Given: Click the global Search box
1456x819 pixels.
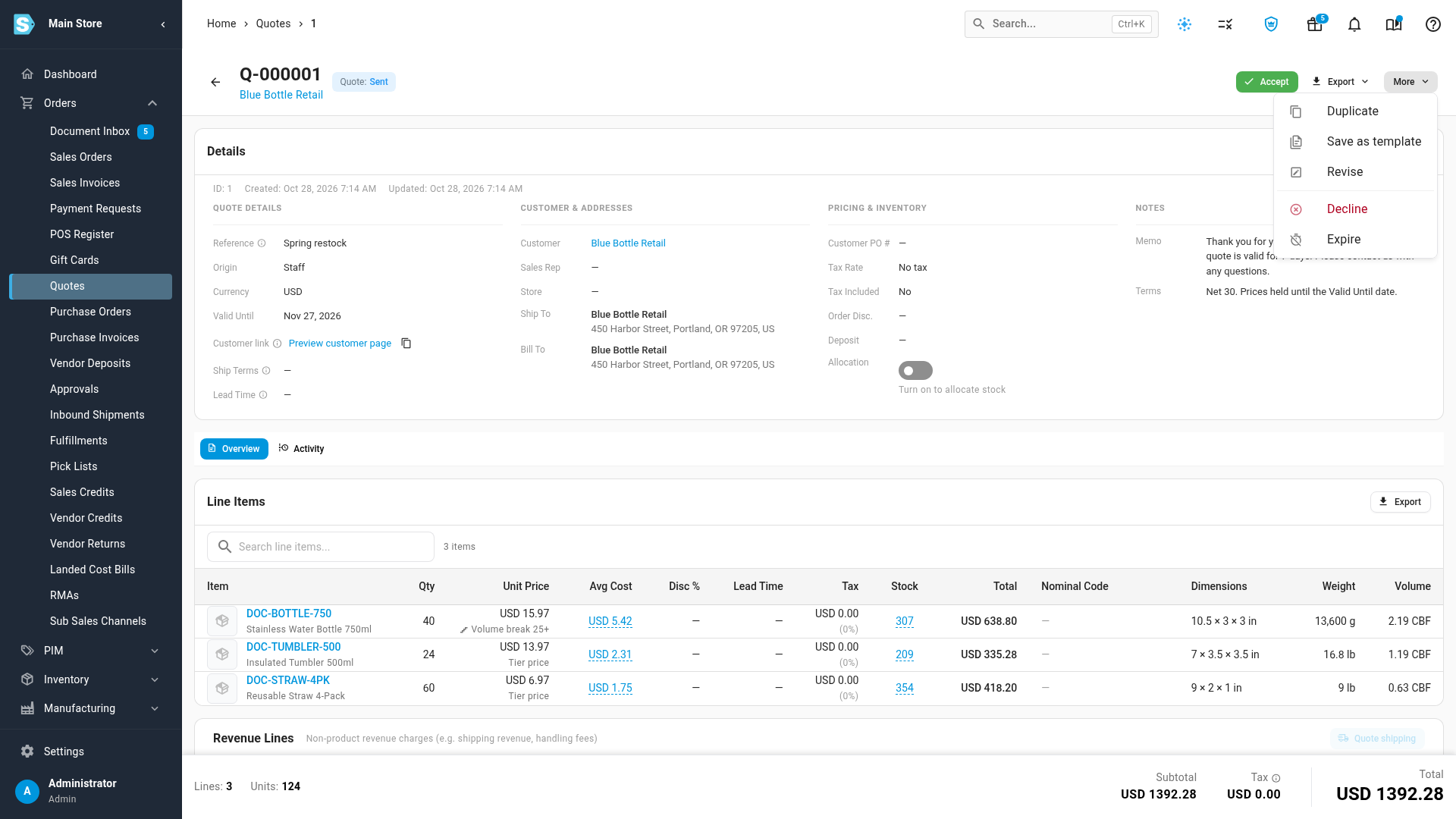Looking at the screenshot, I should 1061,24.
